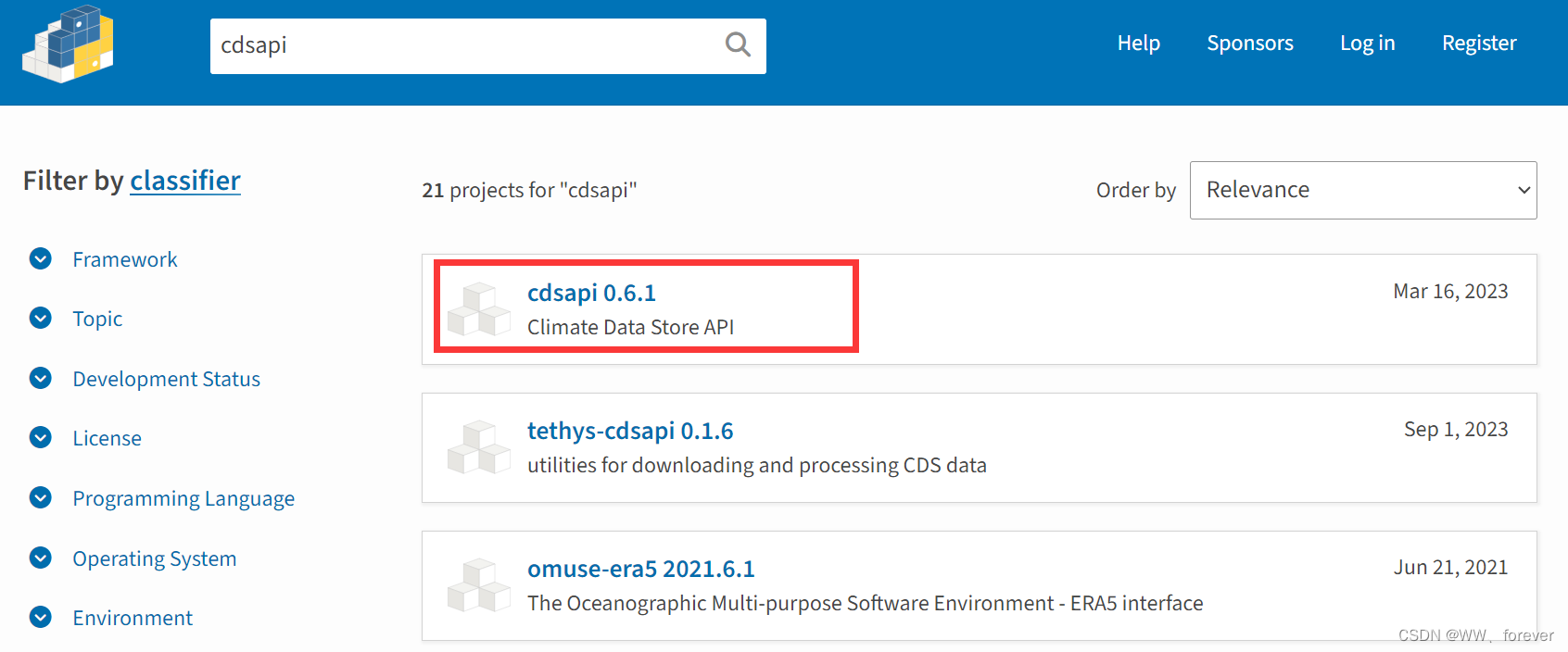Expand the Development Status chevron icon

(41, 378)
